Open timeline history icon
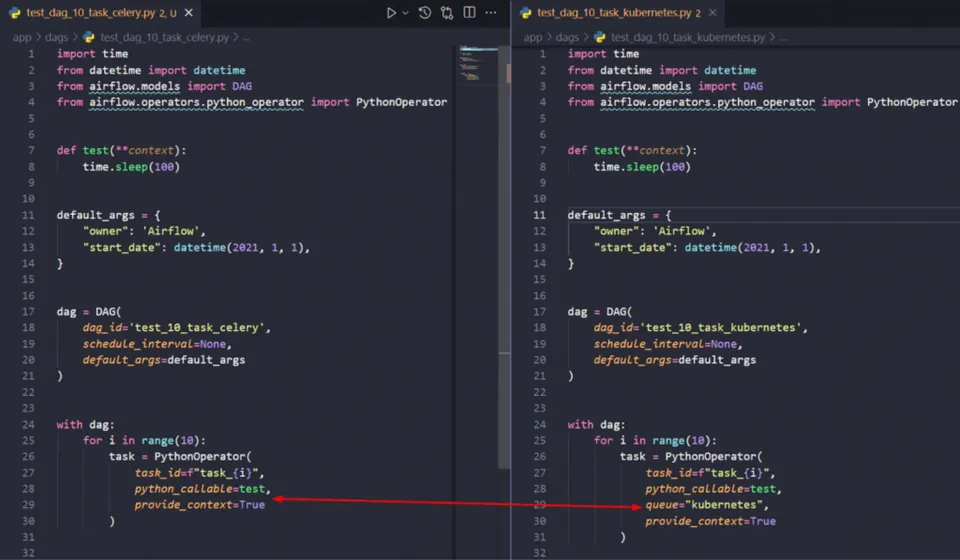This screenshot has width=960, height=560. pos(425,12)
